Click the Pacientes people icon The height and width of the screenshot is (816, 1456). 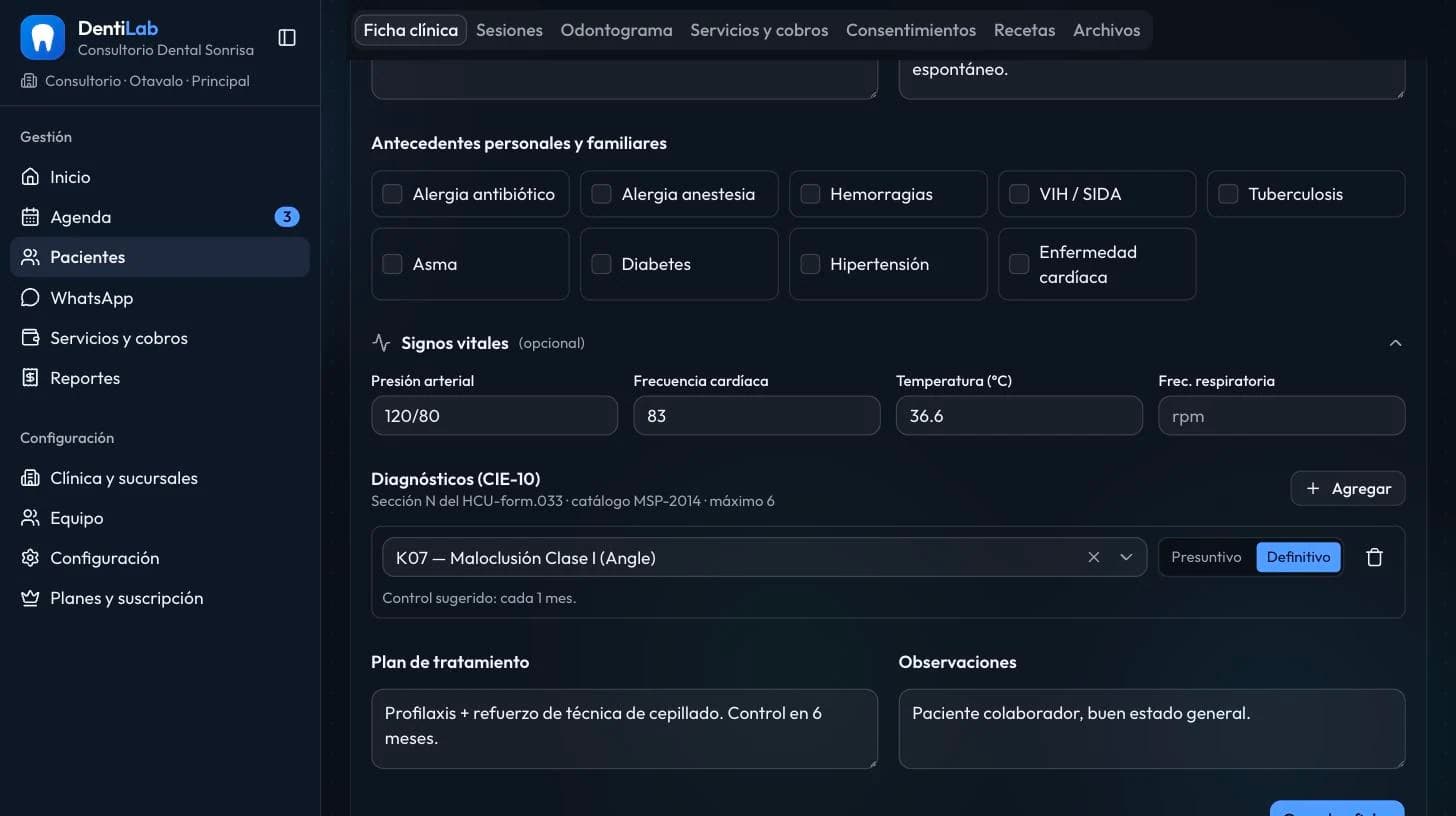click(31, 257)
